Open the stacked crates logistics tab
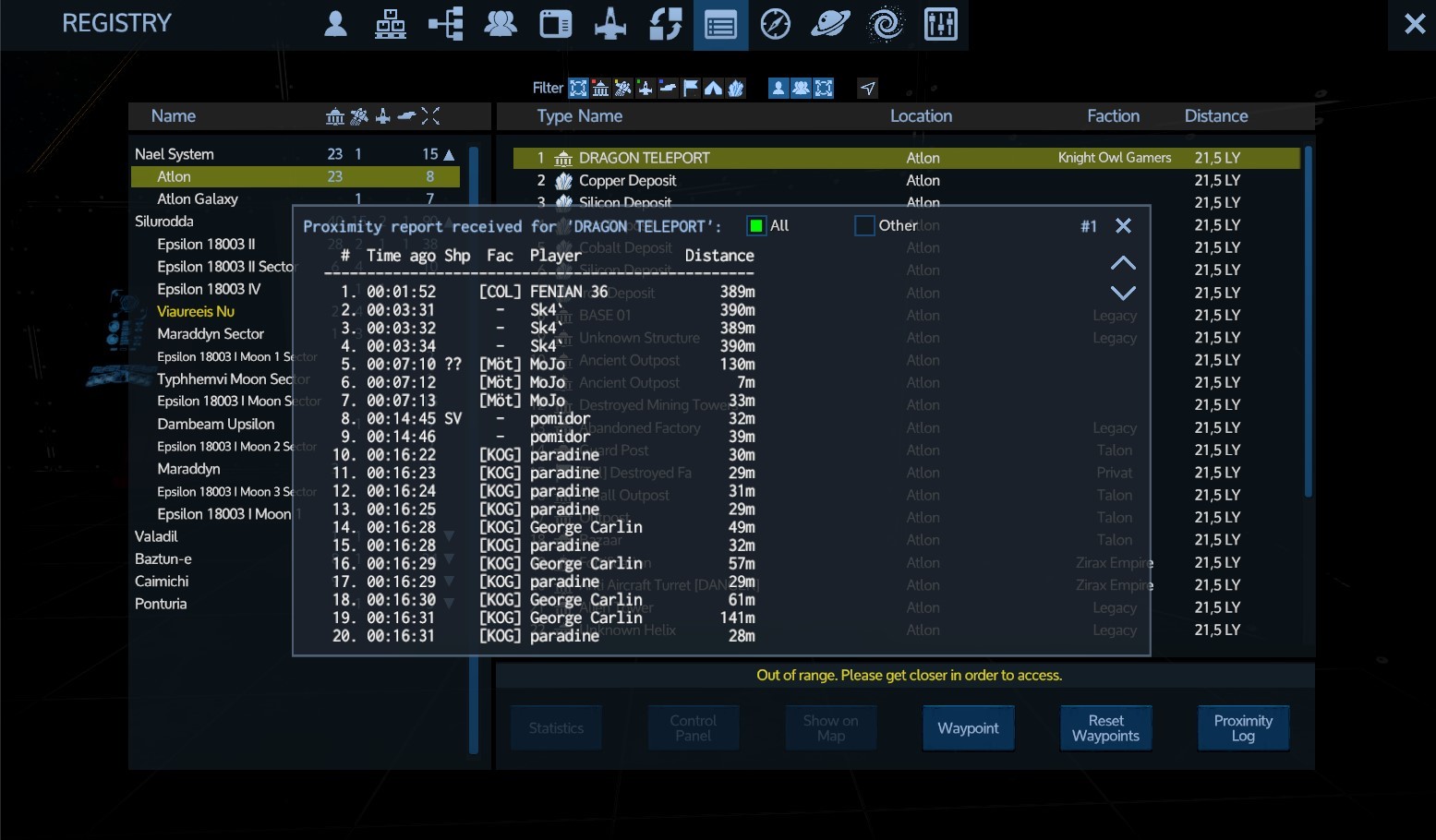Viewport: 1436px width, 840px height. coord(390,24)
